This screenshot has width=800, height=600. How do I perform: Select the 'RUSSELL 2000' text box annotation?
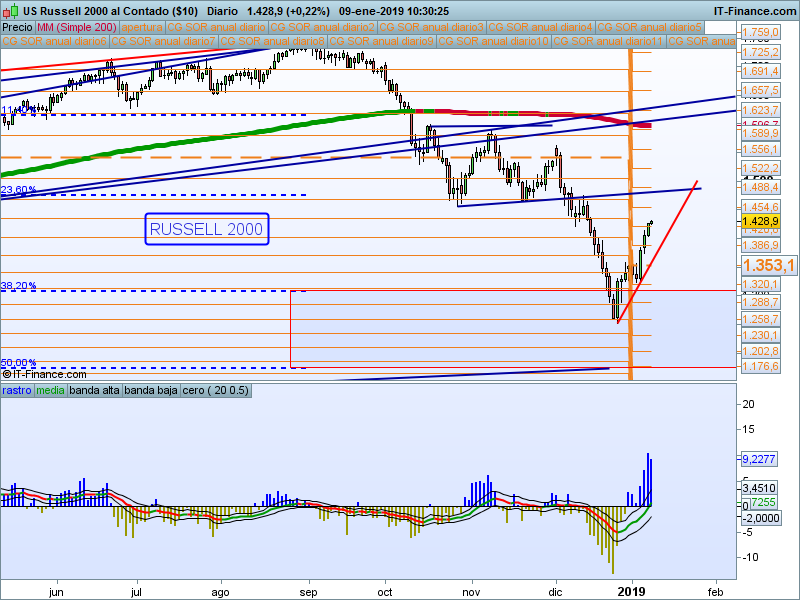coord(207,229)
